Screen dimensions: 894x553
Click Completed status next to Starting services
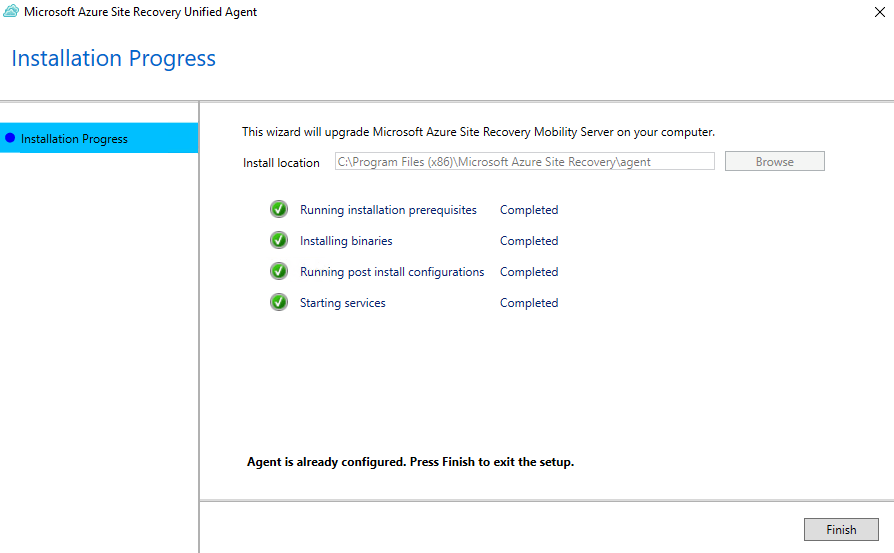(529, 303)
